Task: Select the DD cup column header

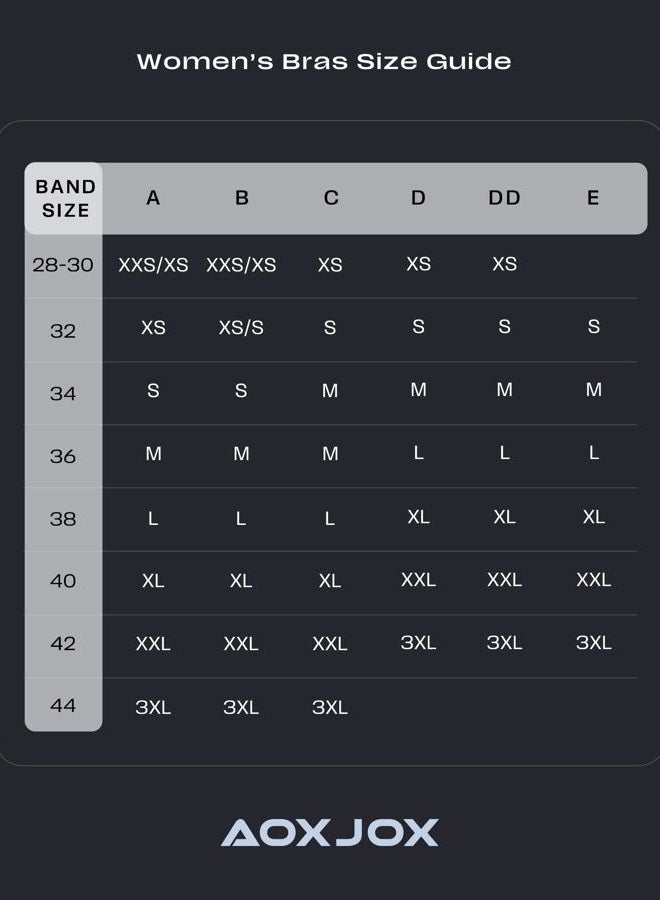Action: coord(504,197)
